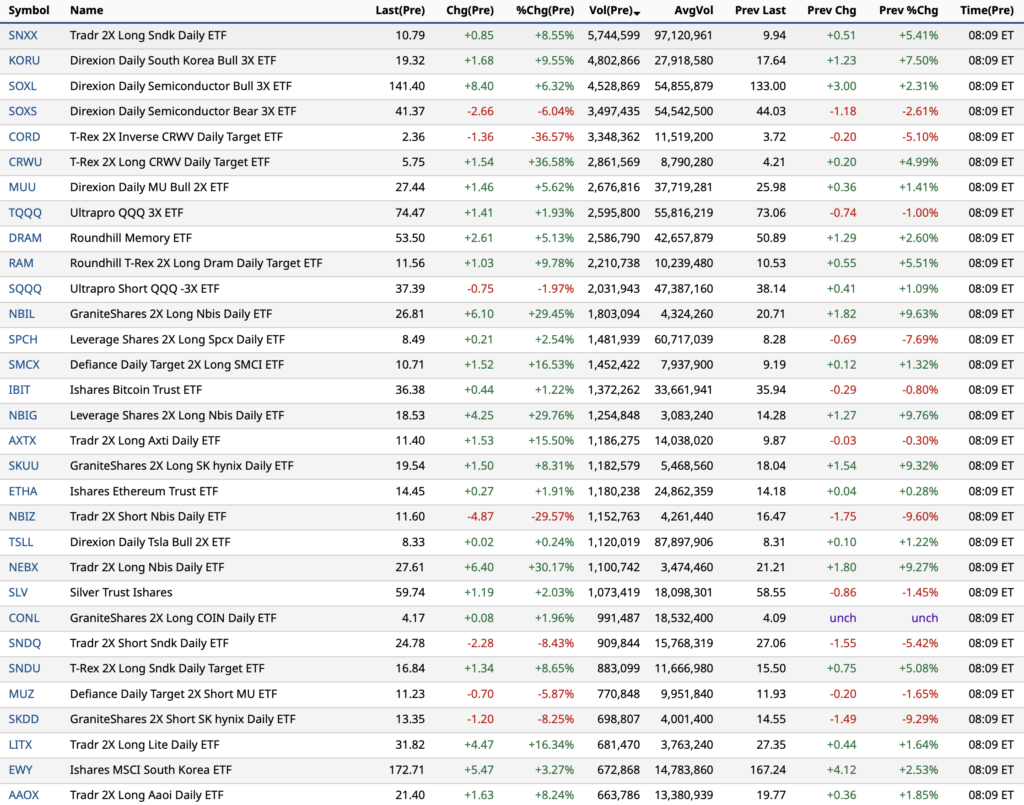Open the KORU symbol link
The width and height of the screenshot is (1024, 805).
click(24, 61)
